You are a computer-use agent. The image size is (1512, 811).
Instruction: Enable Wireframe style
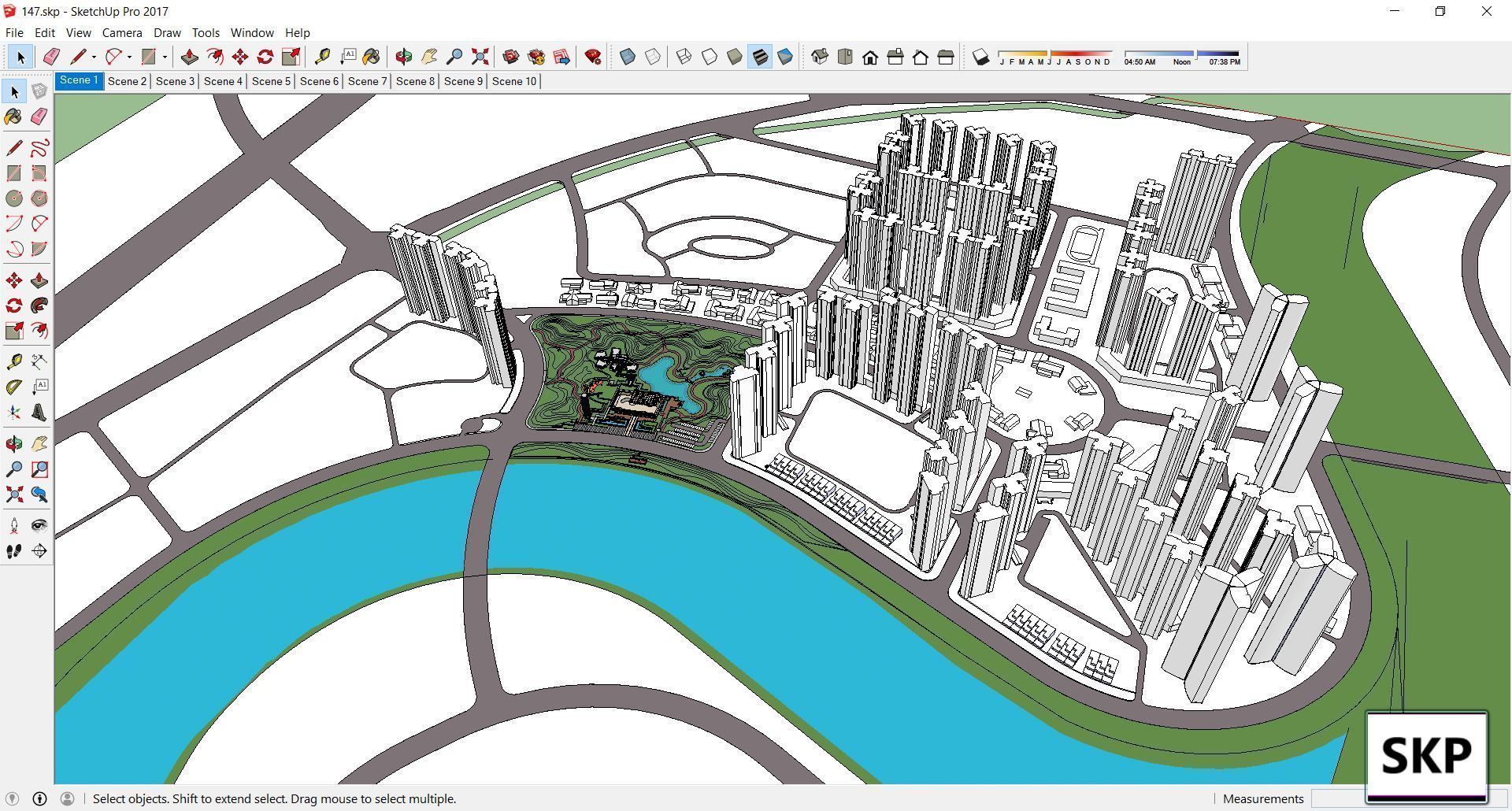(x=684, y=57)
